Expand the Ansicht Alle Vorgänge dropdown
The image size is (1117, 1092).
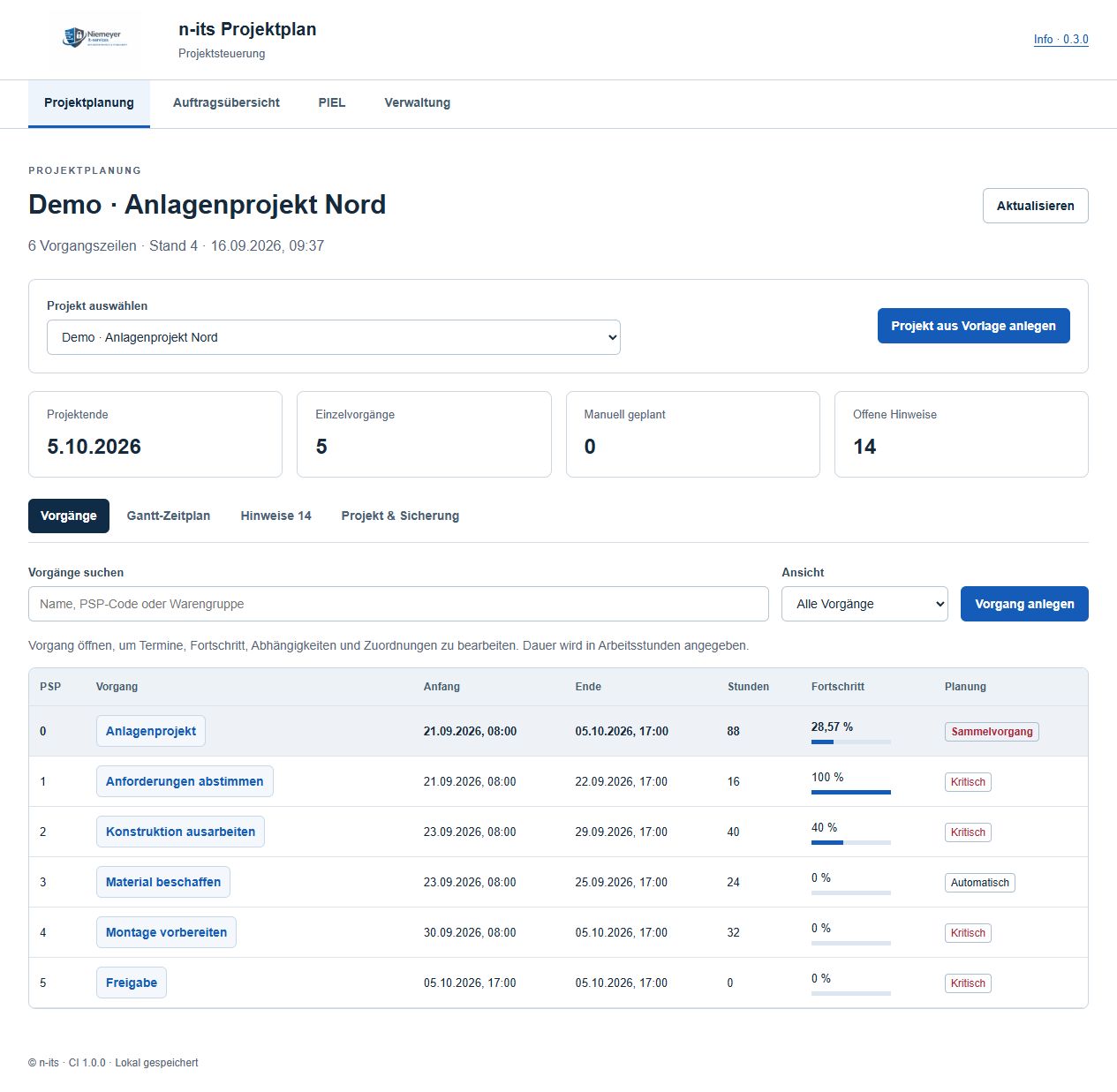point(864,604)
